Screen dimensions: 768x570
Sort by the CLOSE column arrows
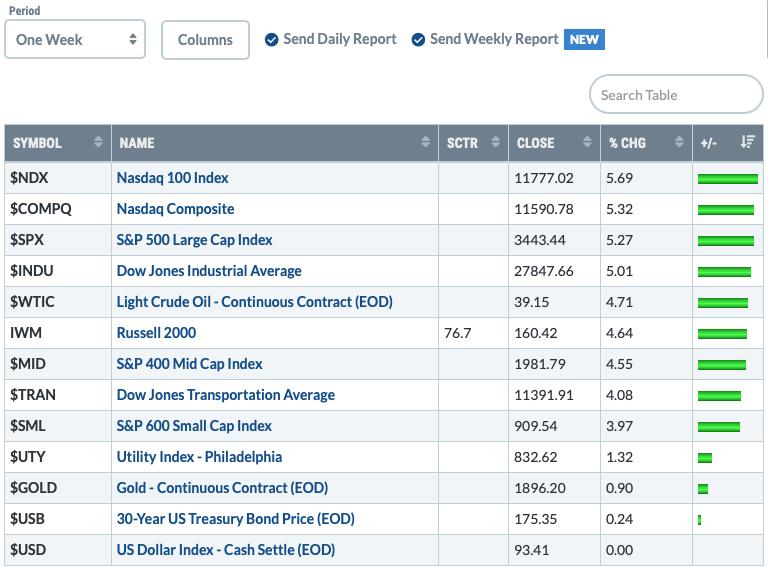(x=587, y=142)
